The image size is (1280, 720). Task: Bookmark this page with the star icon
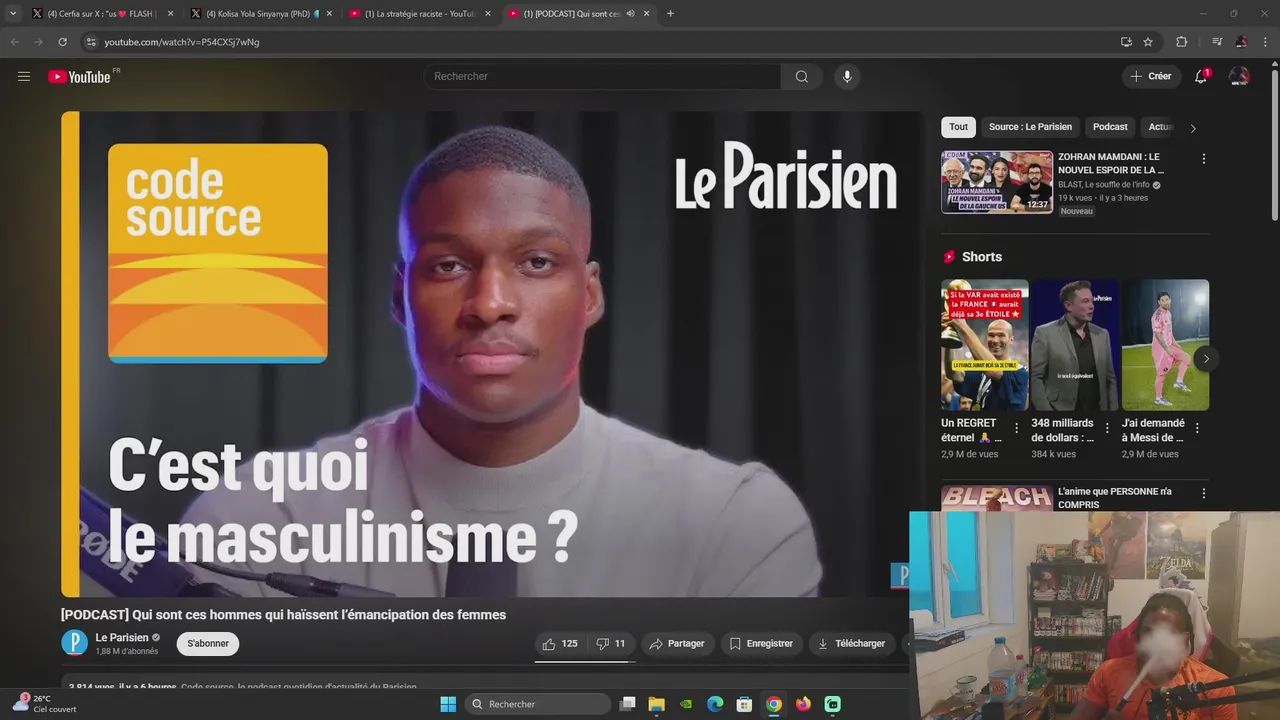point(1148,42)
